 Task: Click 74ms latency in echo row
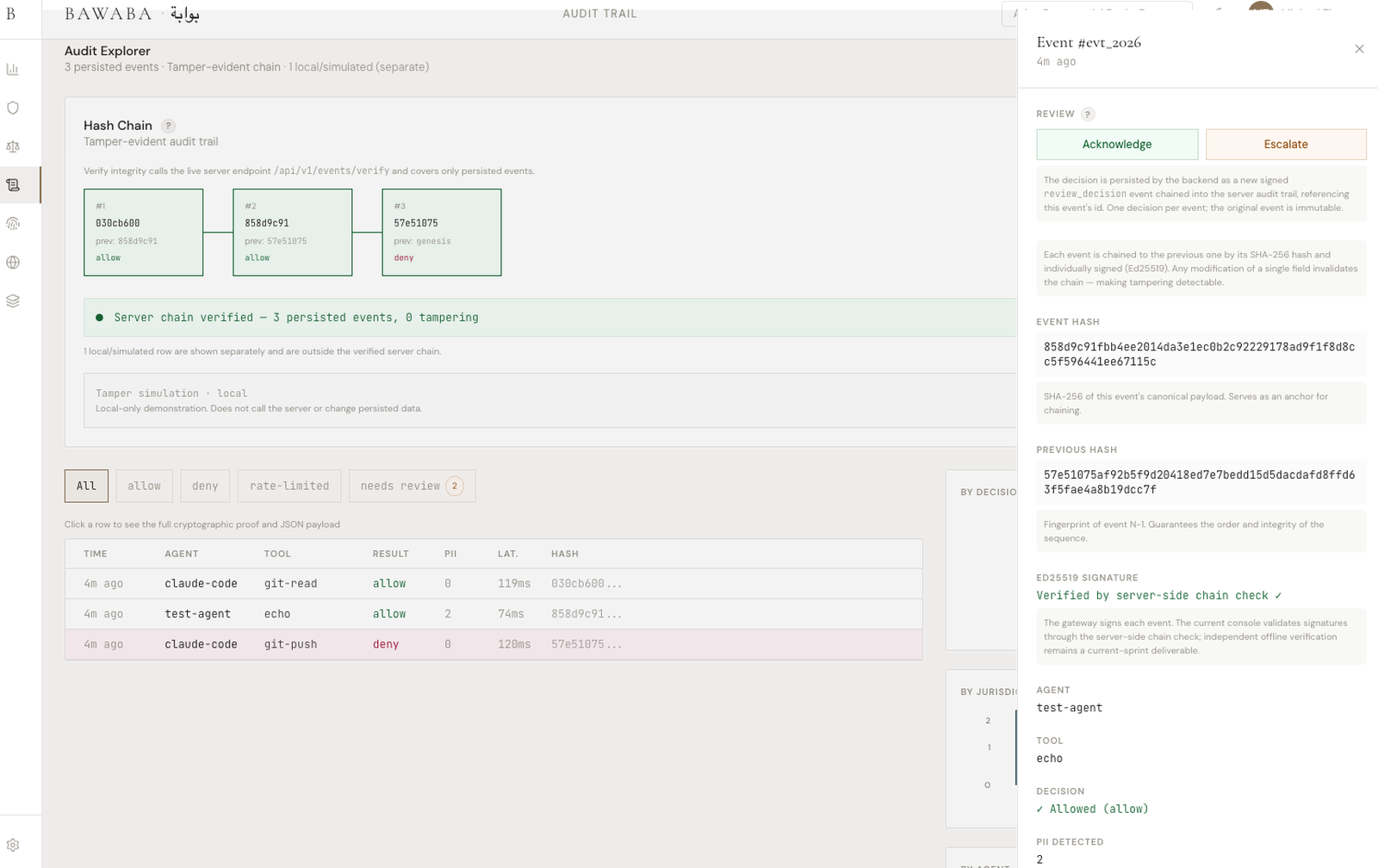click(511, 614)
